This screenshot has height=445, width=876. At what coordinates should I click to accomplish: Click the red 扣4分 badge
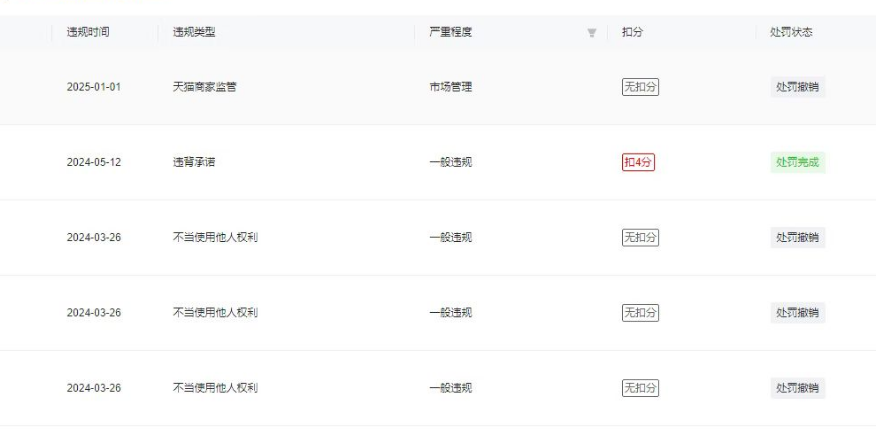(x=639, y=162)
